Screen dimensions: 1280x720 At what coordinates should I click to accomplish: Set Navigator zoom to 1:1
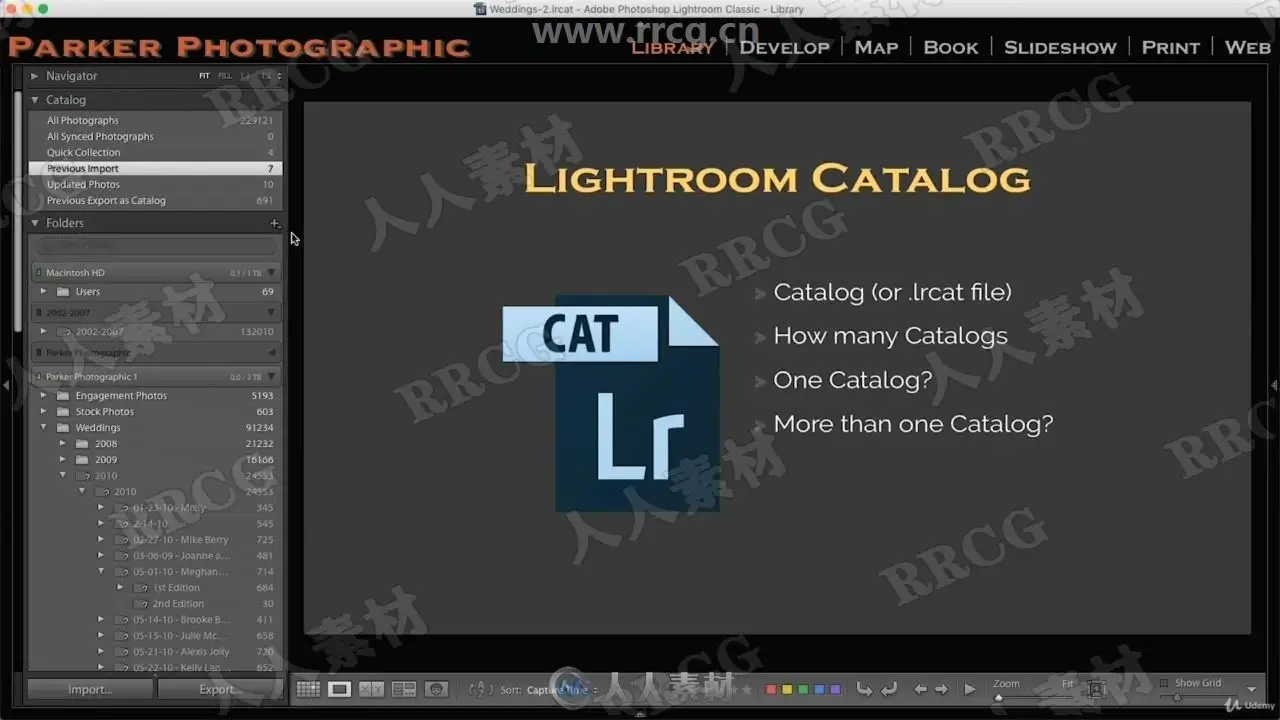coord(245,76)
